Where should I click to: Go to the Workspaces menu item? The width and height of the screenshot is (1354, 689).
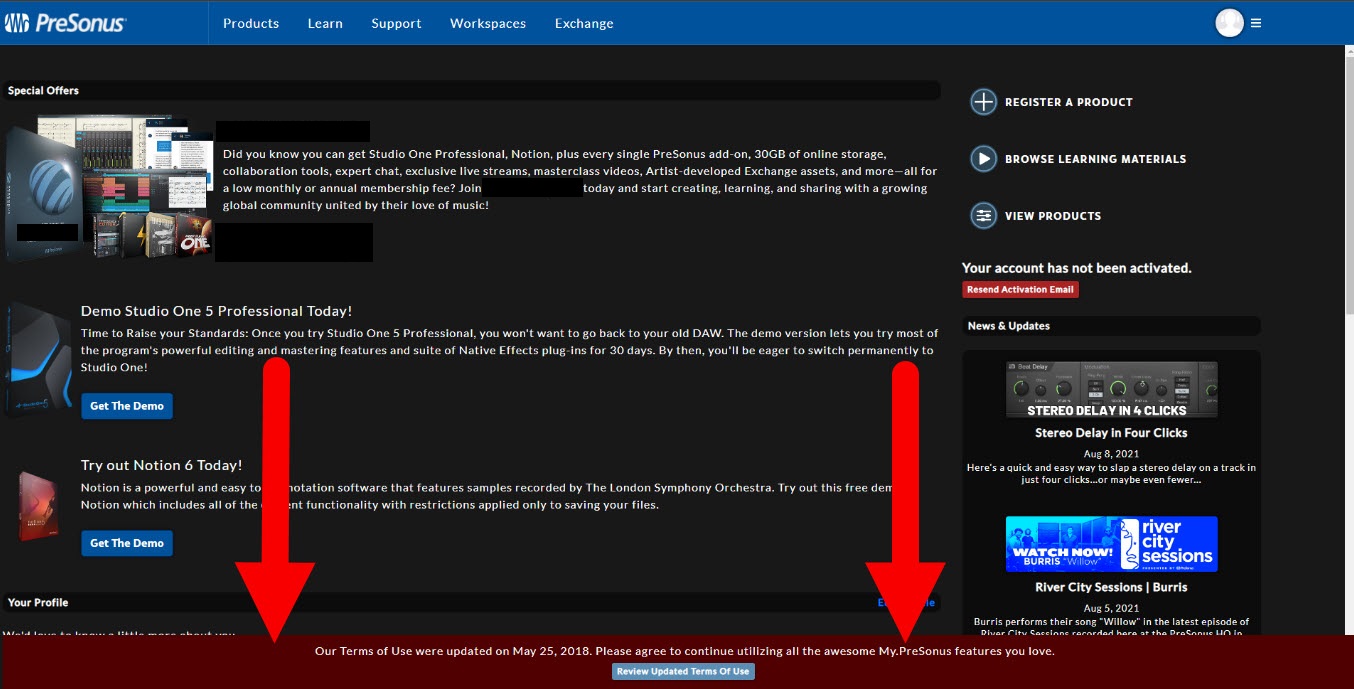(x=488, y=23)
